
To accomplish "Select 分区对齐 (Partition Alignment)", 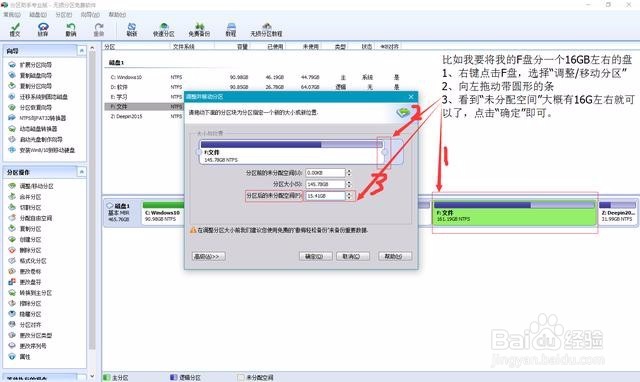I will (x=25, y=324).
